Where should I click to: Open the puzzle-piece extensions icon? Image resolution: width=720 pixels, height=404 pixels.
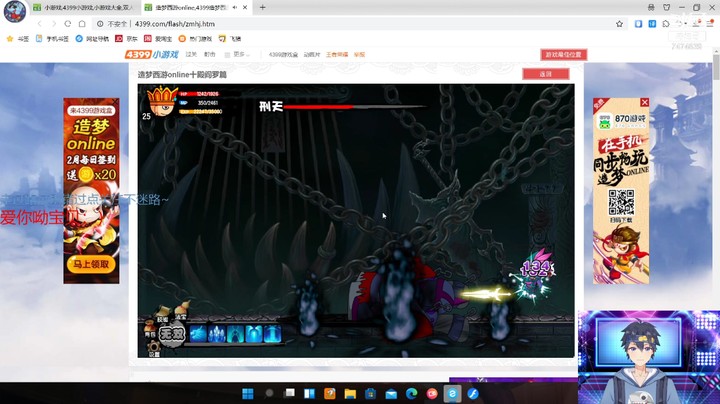pyautogui.click(x=666, y=23)
